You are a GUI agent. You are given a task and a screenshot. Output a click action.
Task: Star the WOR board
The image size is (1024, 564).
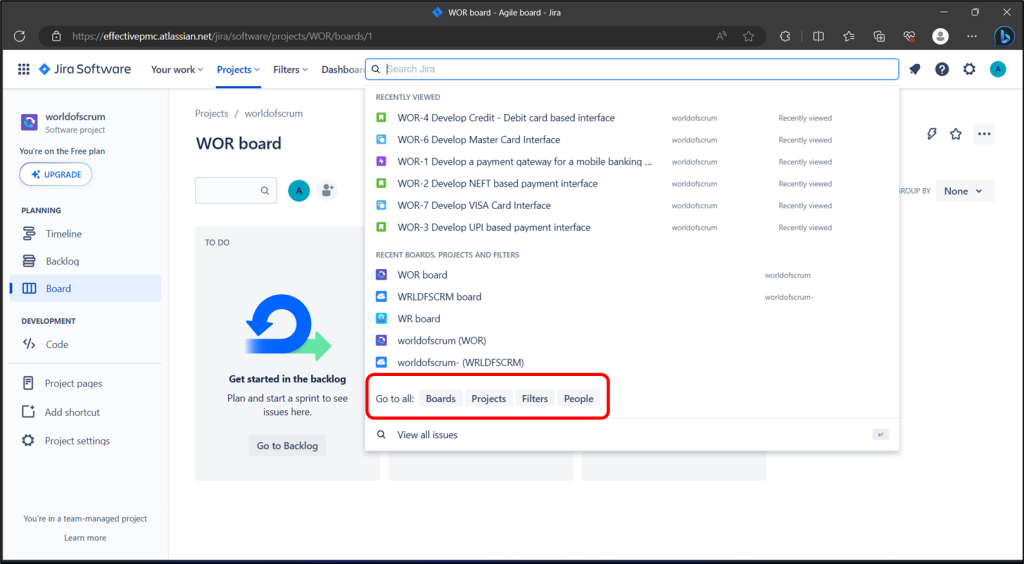(x=956, y=134)
